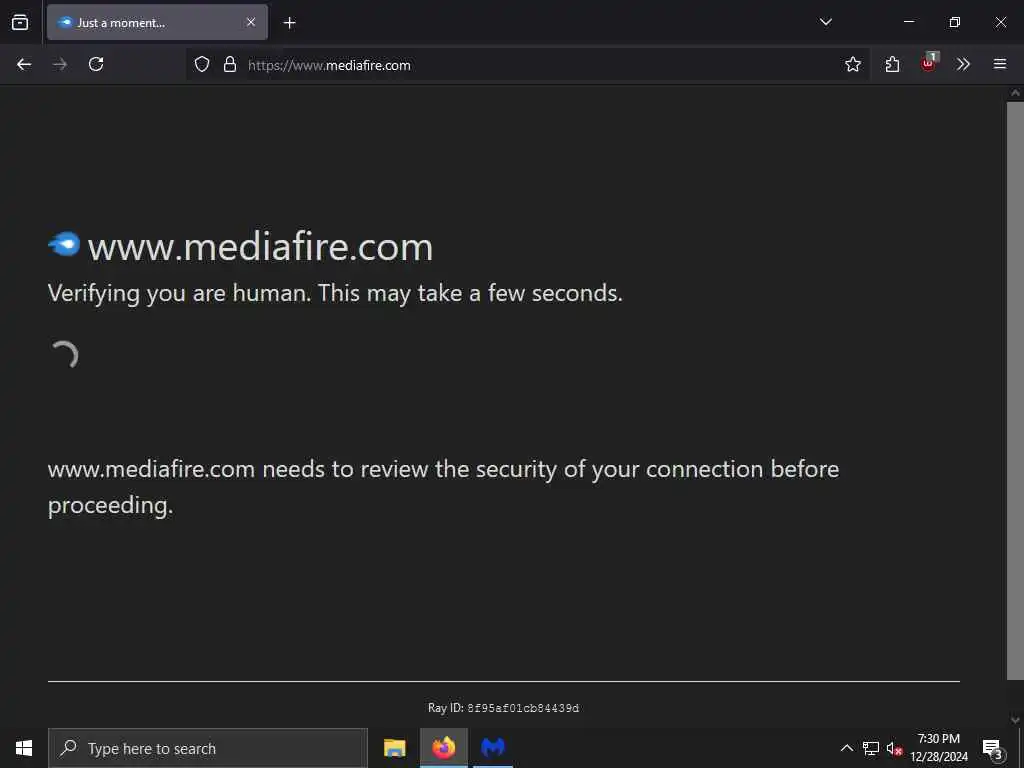Open the uBlock Origin extension icon

click(929, 63)
